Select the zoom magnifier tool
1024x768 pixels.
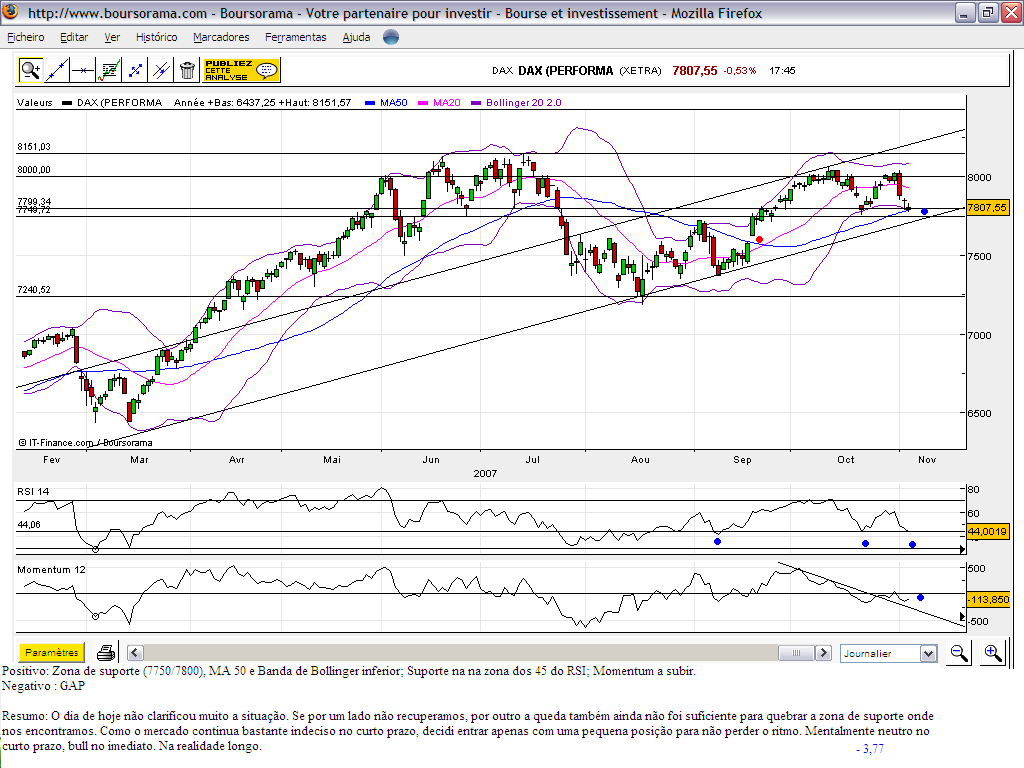pos(30,70)
